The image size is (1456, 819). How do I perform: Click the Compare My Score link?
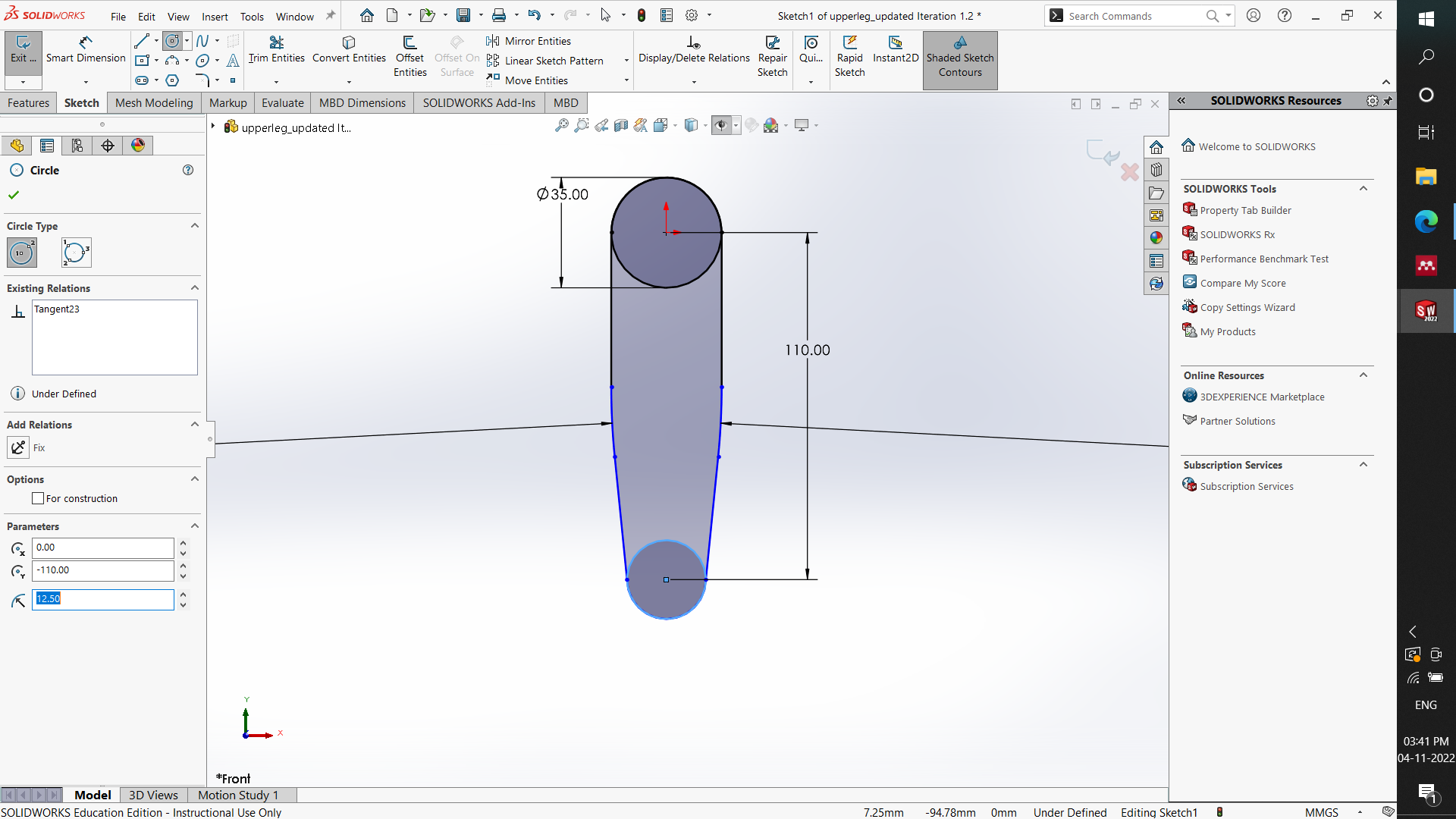click(x=1241, y=282)
